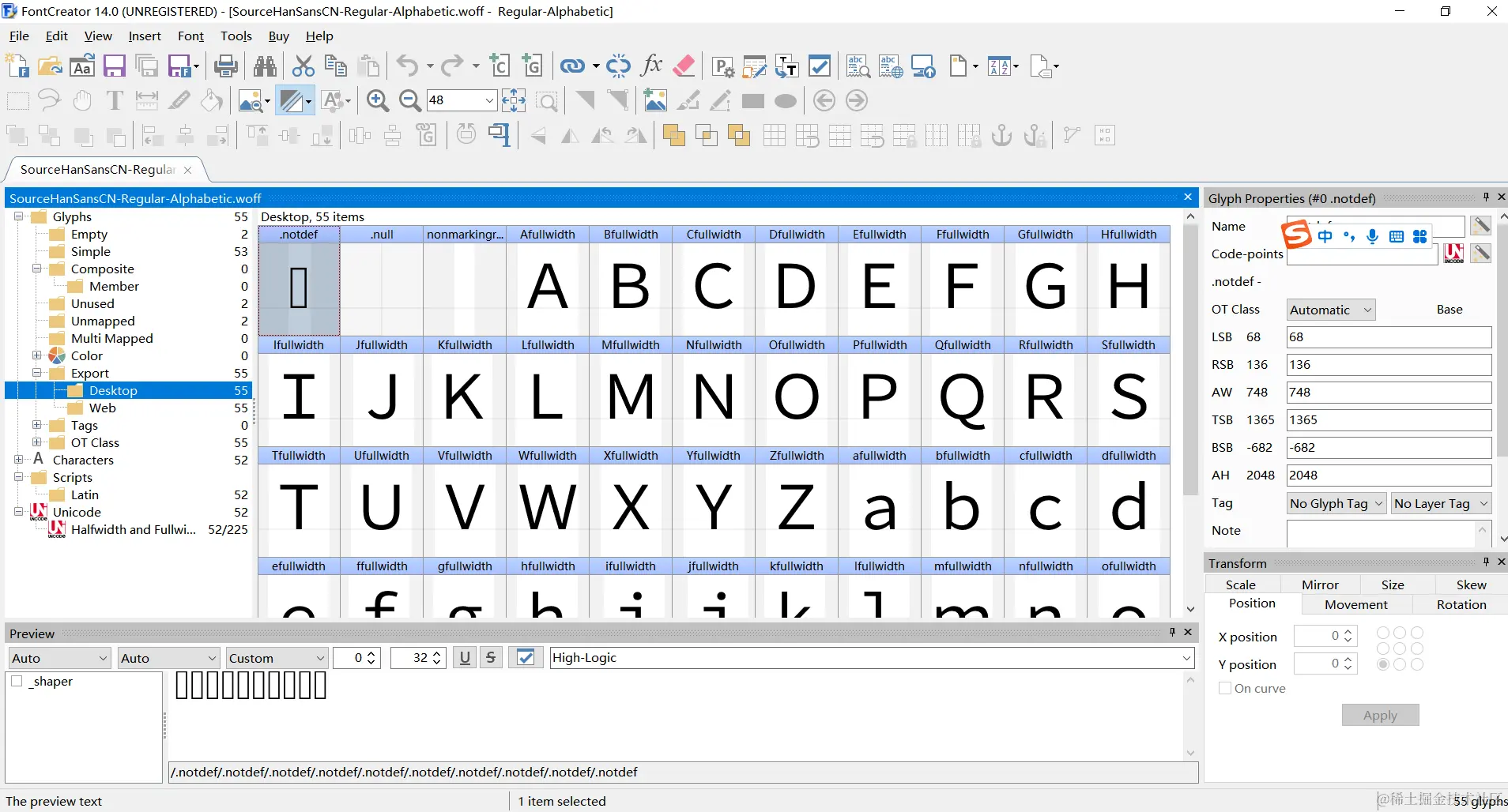Click the Zoom Out magnifier icon
Viewport: 1508px width, 812px height.
coord(409,100)
